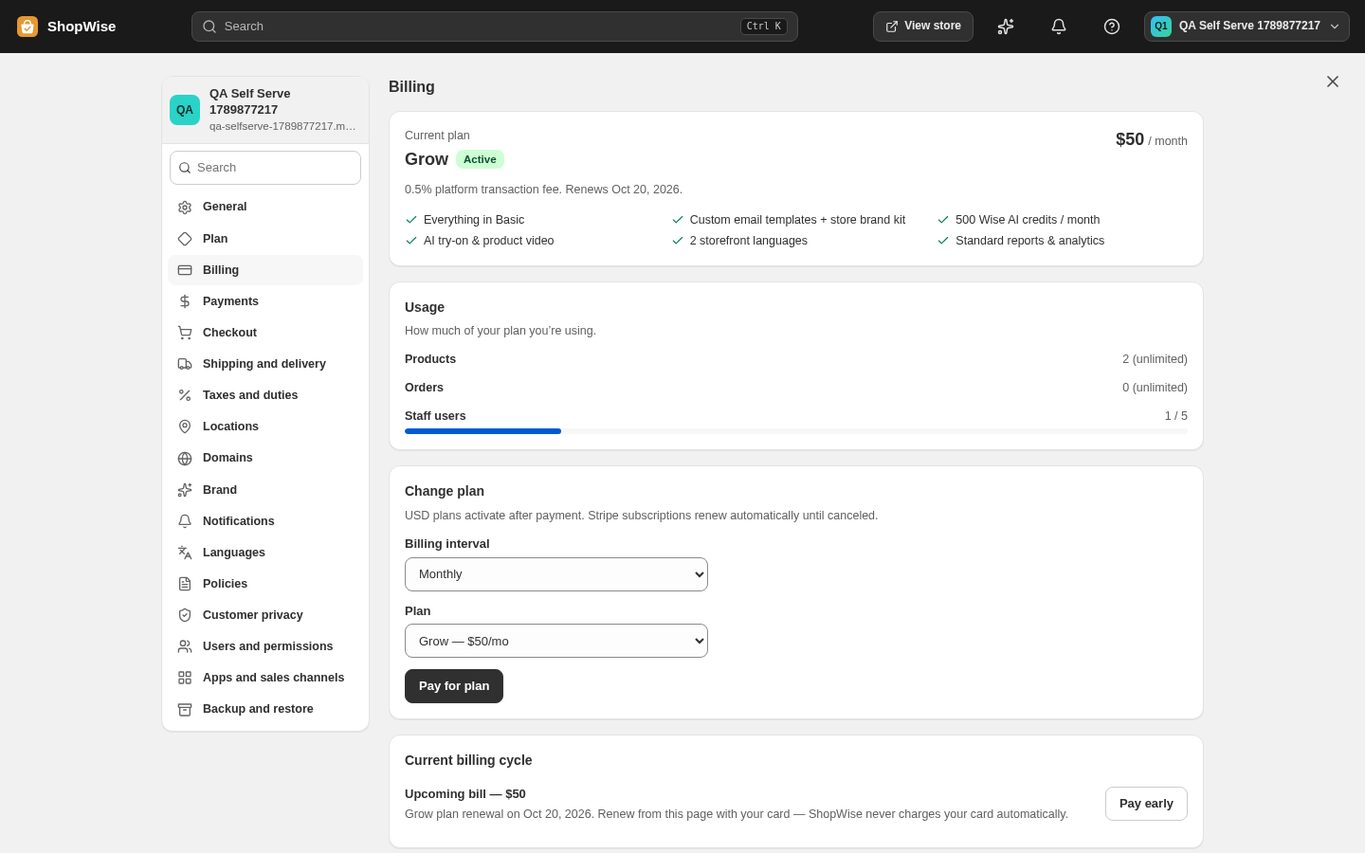This screenshot has height=853, width=1365.
Task: Open Apps and sales channels settings
Action: point(266,678)
